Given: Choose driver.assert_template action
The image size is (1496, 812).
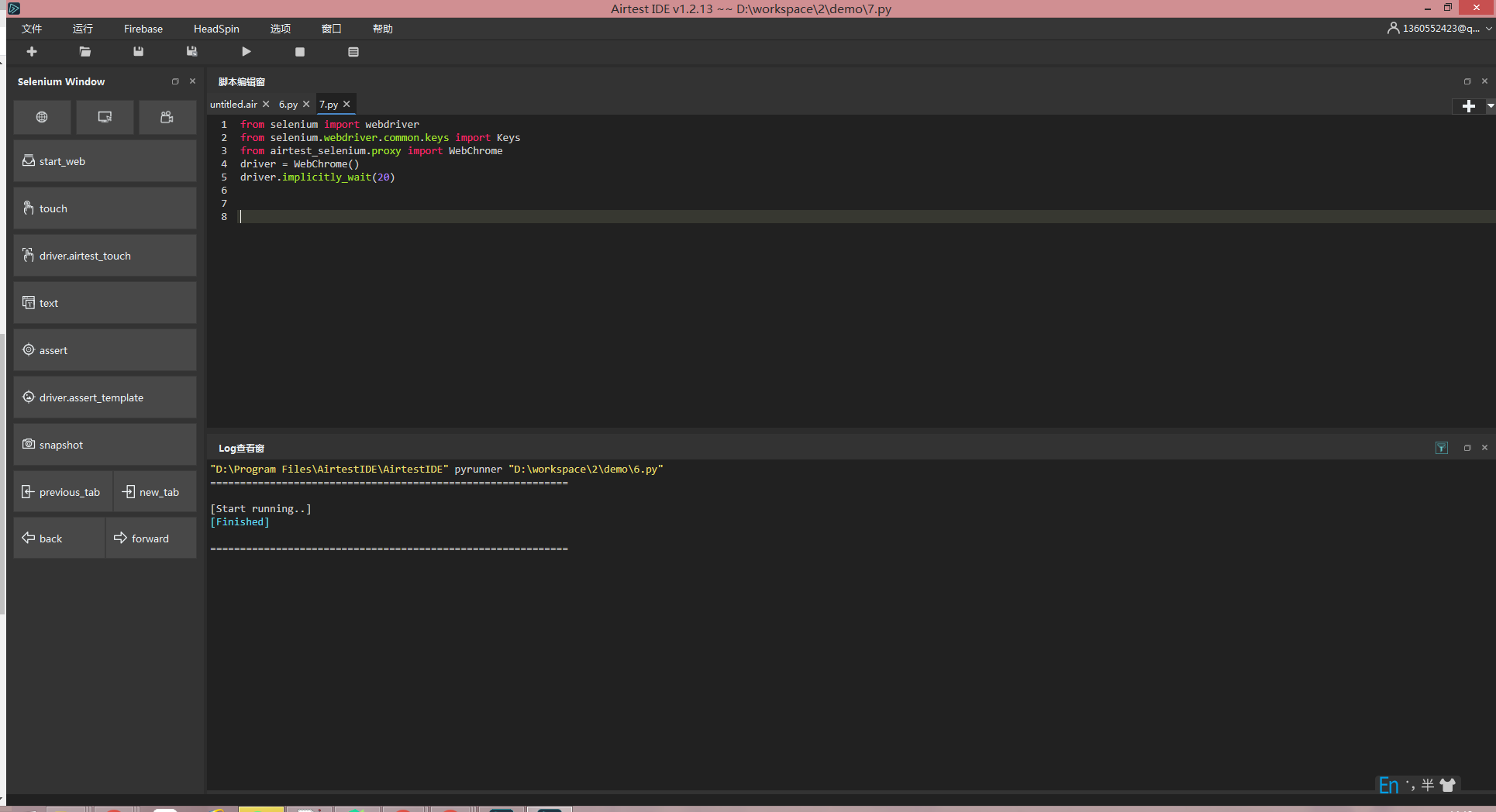Looking at the screenshot, I should [105, 397].
